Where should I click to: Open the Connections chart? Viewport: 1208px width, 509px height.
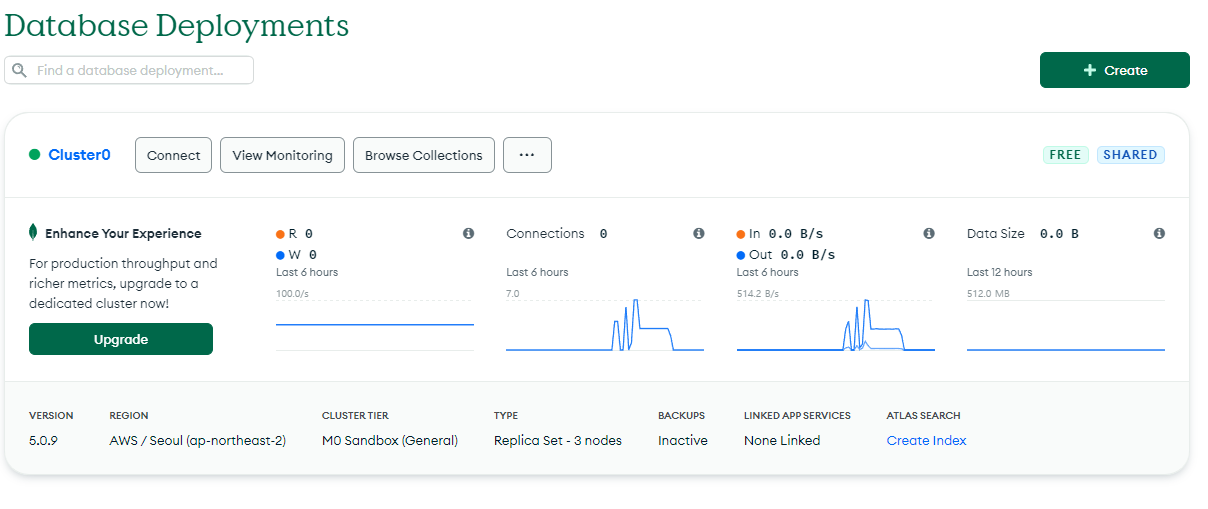coord(605,322)
